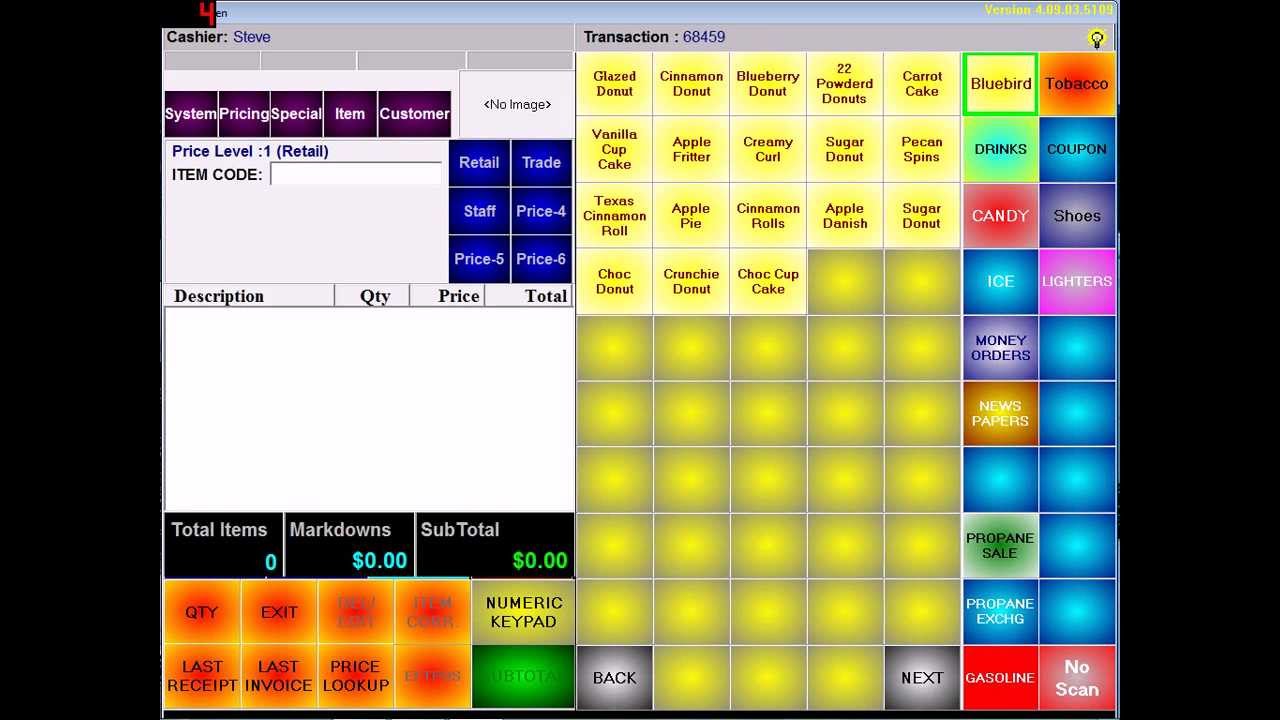The image size is (1280, 720).
Task: Tap the Cinnamon Rolls button
Action: 768,215
